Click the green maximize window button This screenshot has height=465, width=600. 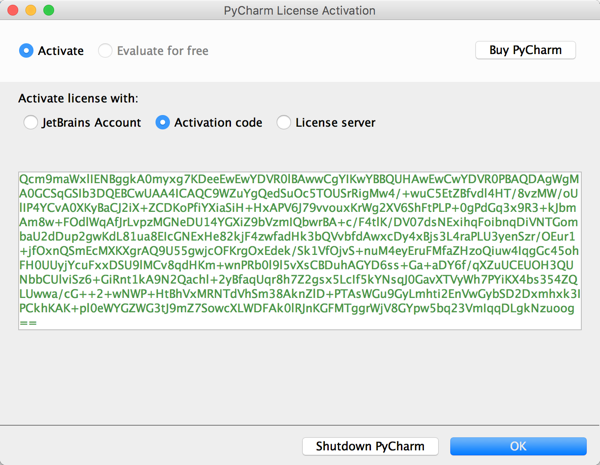(x=49, y=10)
